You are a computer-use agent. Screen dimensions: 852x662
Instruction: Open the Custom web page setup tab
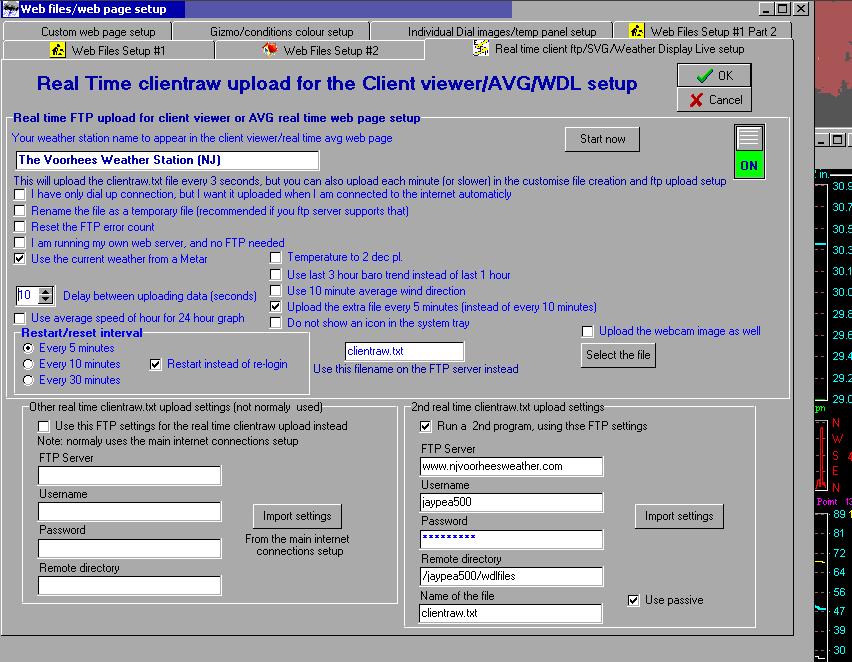tap(87, 32)
